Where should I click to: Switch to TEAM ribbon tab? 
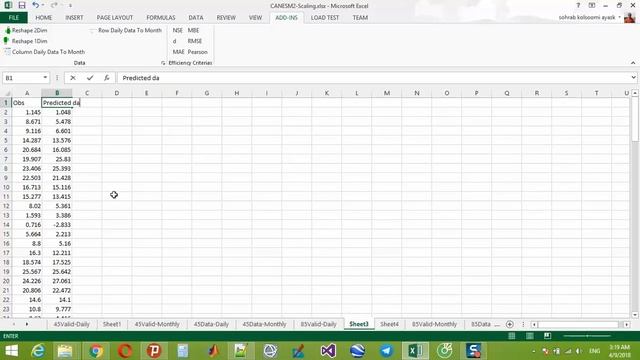coord(360,18)
